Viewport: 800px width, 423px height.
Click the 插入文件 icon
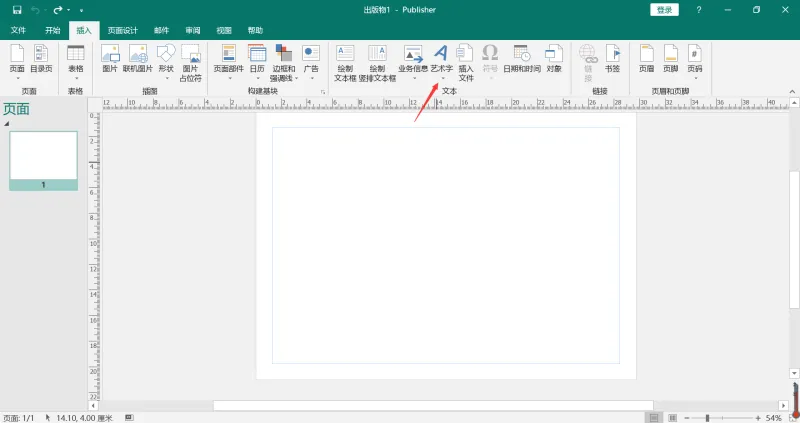coord(466,63)
